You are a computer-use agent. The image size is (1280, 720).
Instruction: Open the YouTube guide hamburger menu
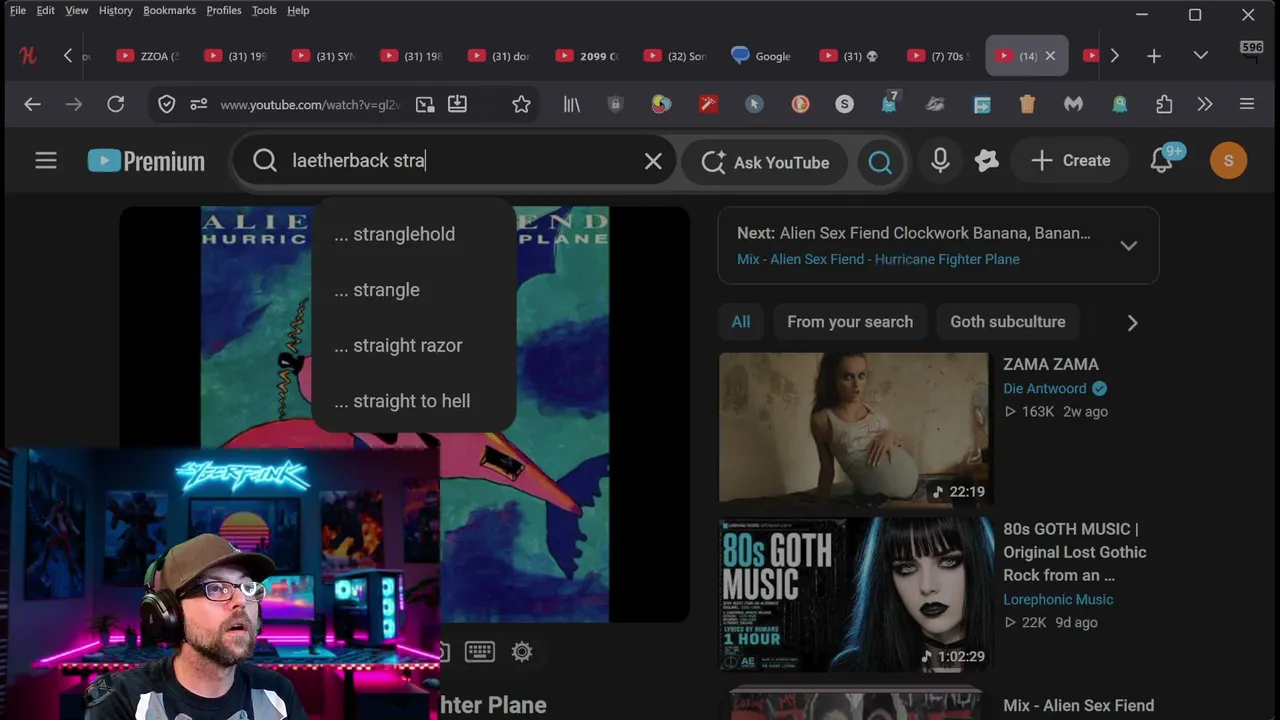click(46, 161)
